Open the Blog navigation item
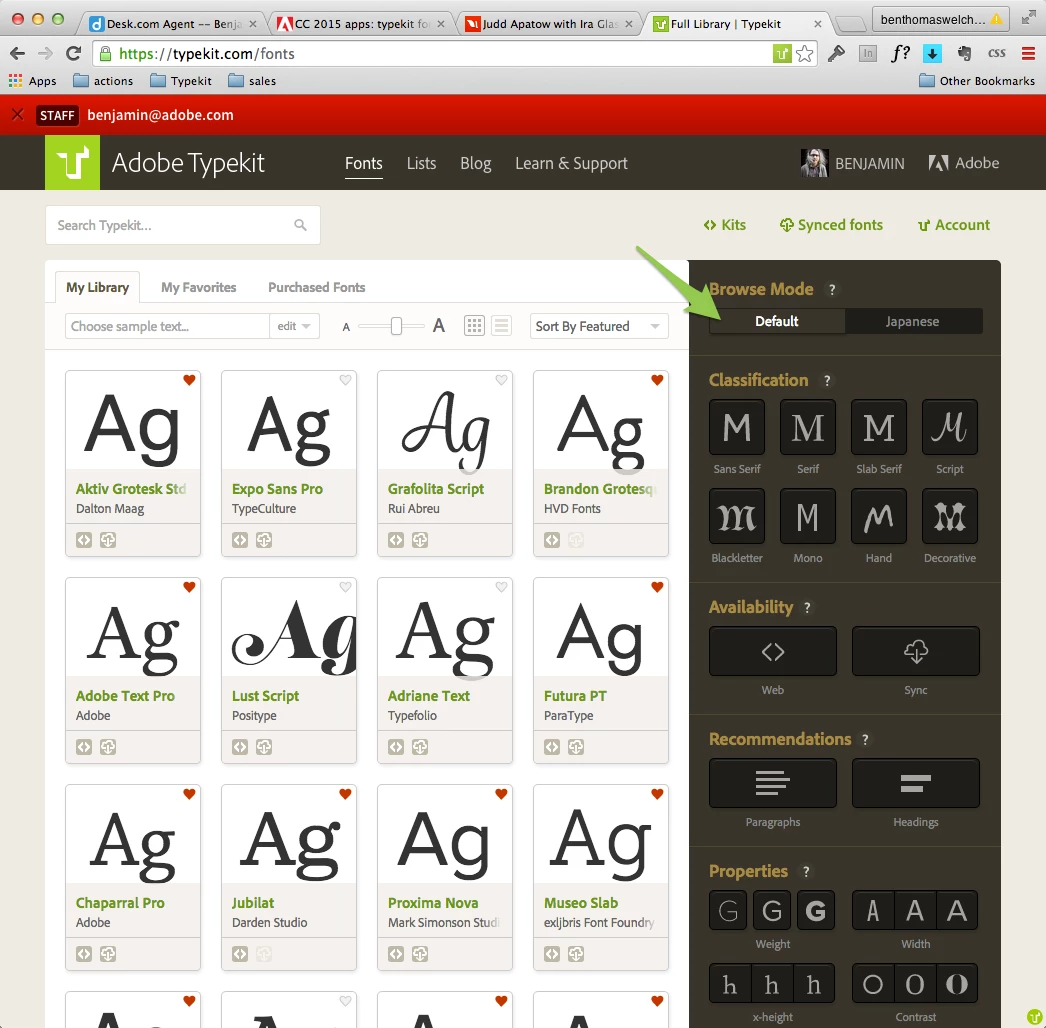 coord(476,163)
